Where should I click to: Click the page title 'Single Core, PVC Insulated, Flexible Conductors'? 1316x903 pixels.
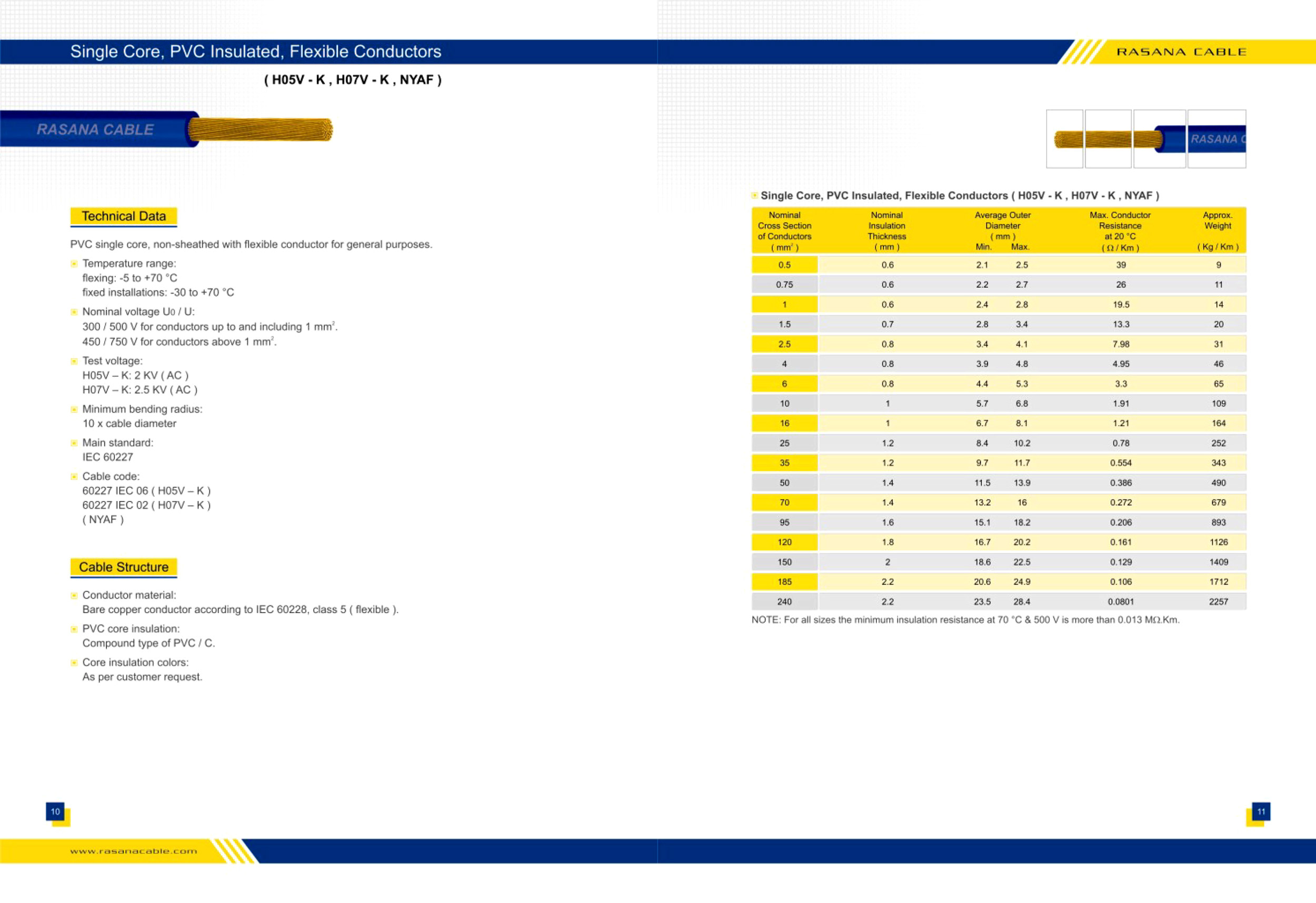(x=255, y=52)
